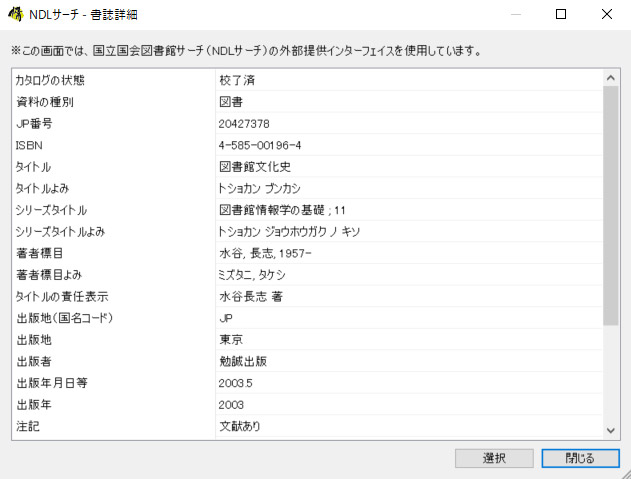
Task: Select the カタログの状態 row label
Action: 50,81
